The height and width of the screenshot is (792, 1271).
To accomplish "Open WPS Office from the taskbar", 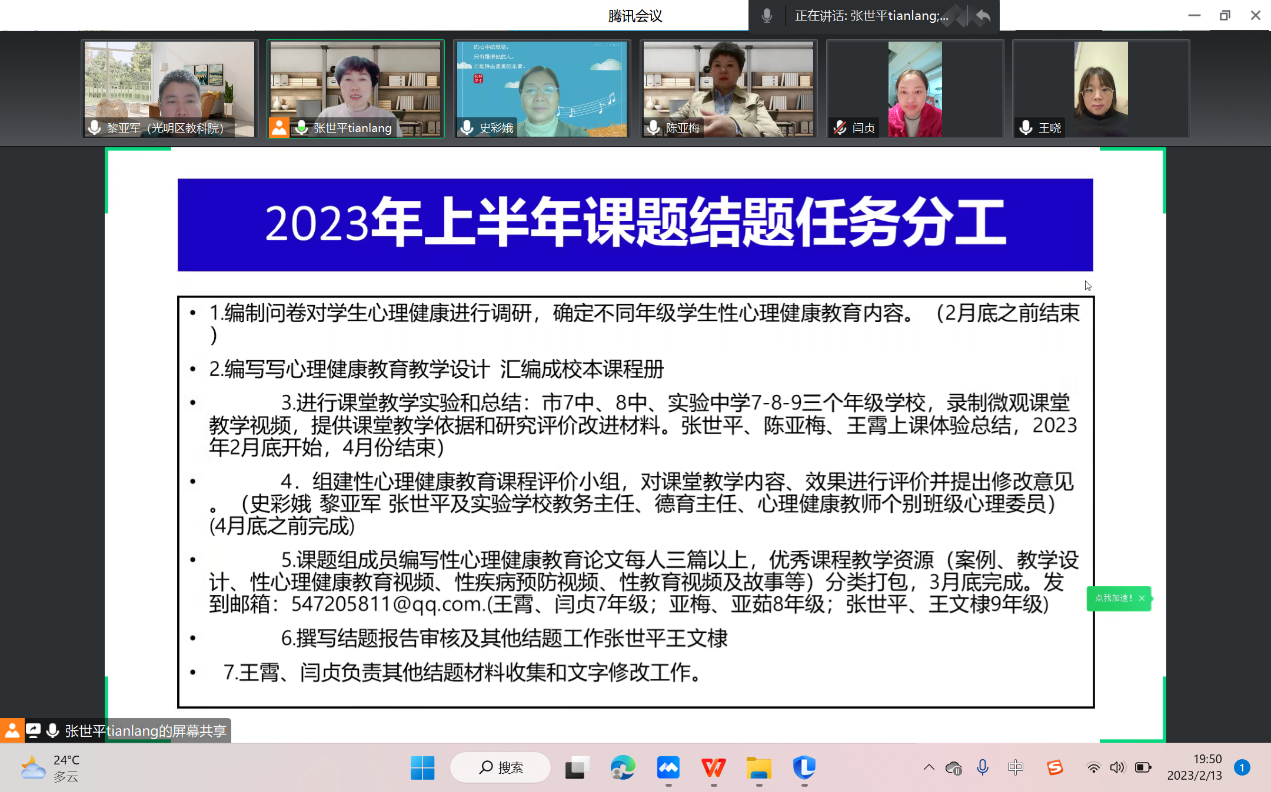I will (712, 768).
